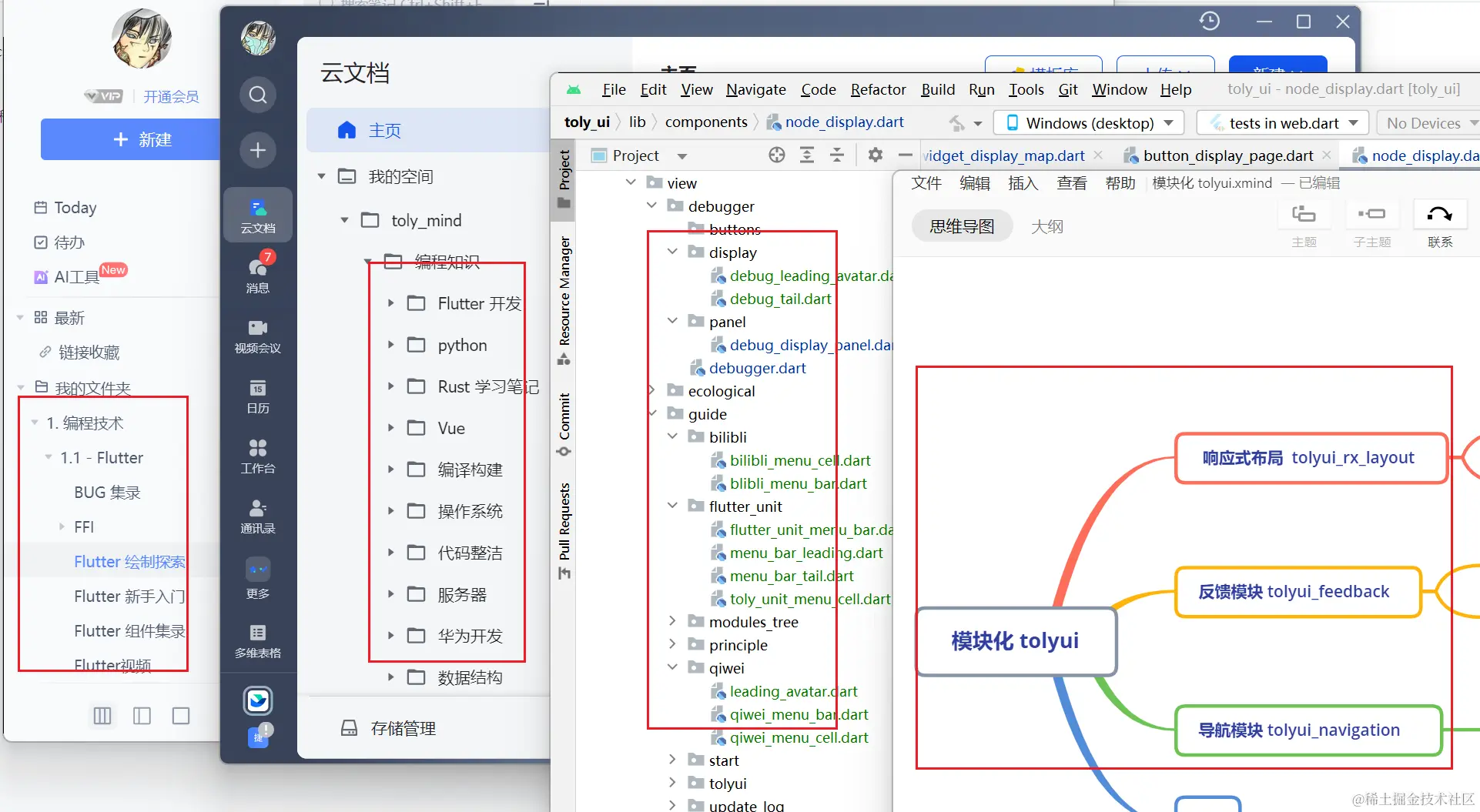Image resolution: width=1480 pixels, height=812 pixels.
Task: Go to 主页 in 云文档
Action: (x=428, y=130)
